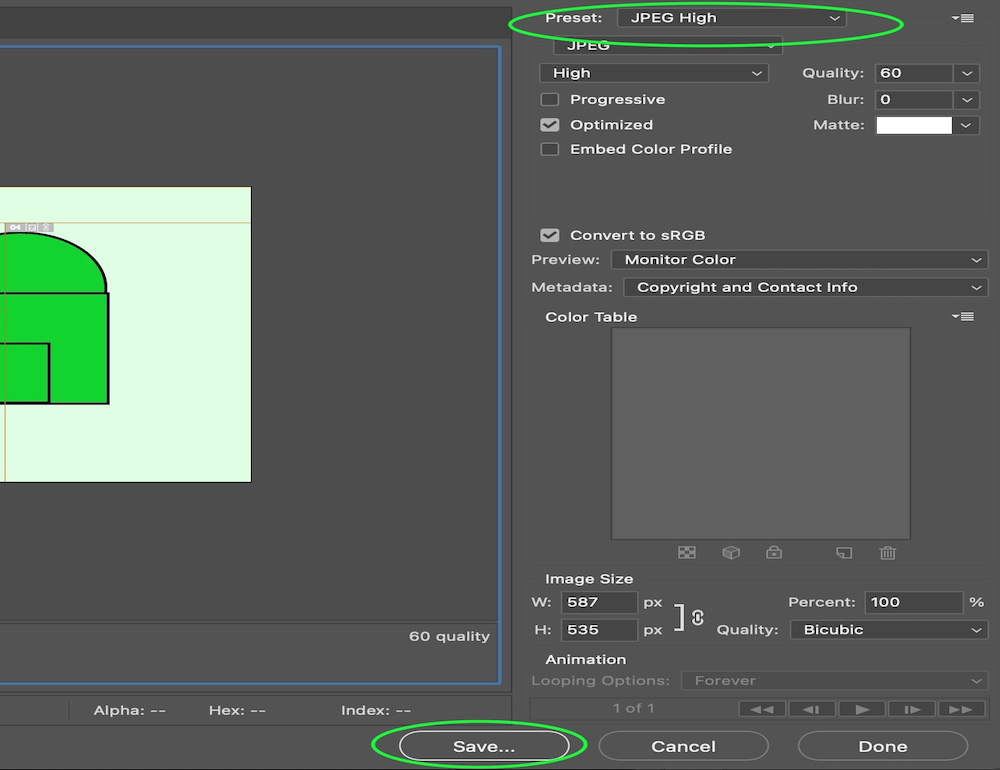Click the empty Color Table area
1000x770 pixels.
pyautogui.click(x=761, y=434)
